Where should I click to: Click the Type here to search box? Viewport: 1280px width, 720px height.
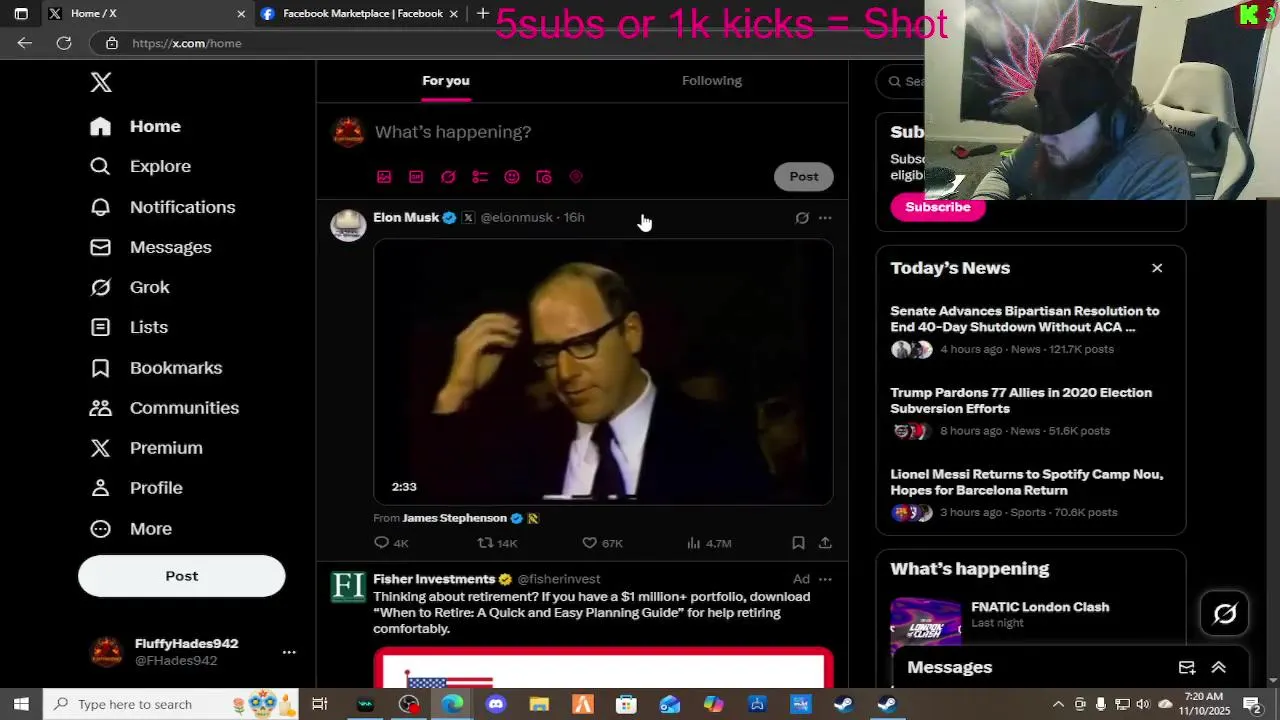[172, 704]
